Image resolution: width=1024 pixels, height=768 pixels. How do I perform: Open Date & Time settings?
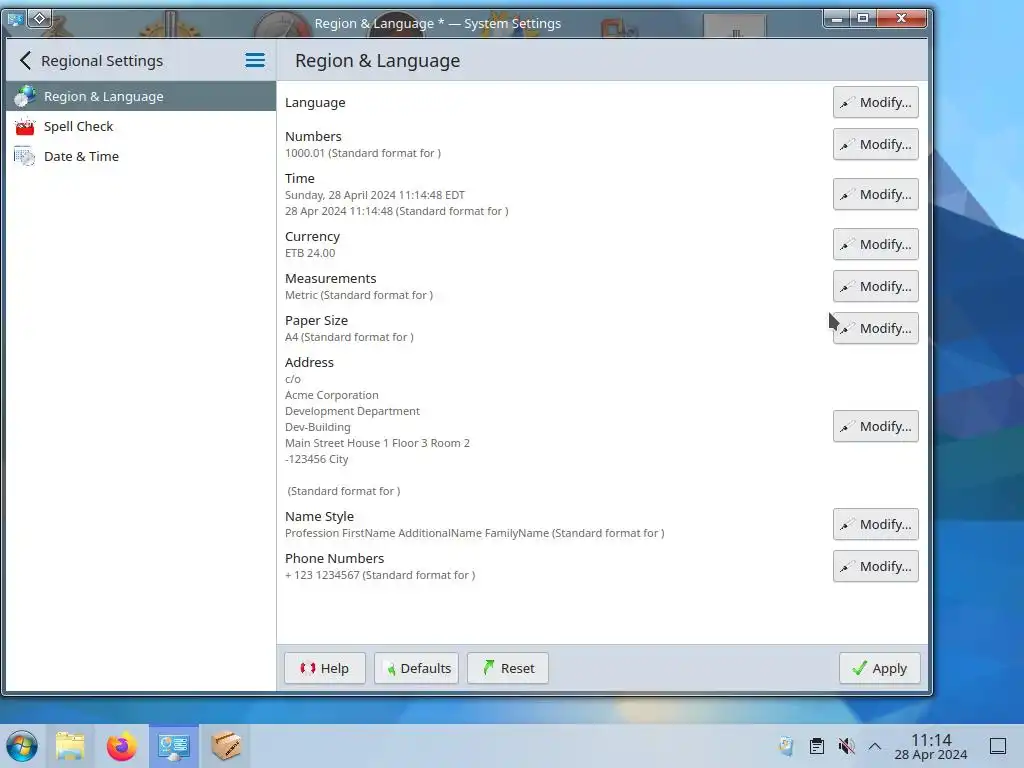[140, 156]
